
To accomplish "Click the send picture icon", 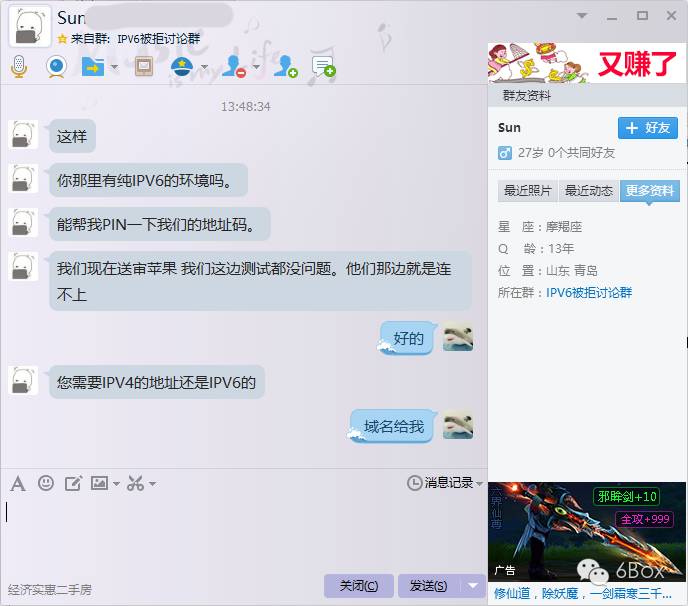I will tap(99, 483).
